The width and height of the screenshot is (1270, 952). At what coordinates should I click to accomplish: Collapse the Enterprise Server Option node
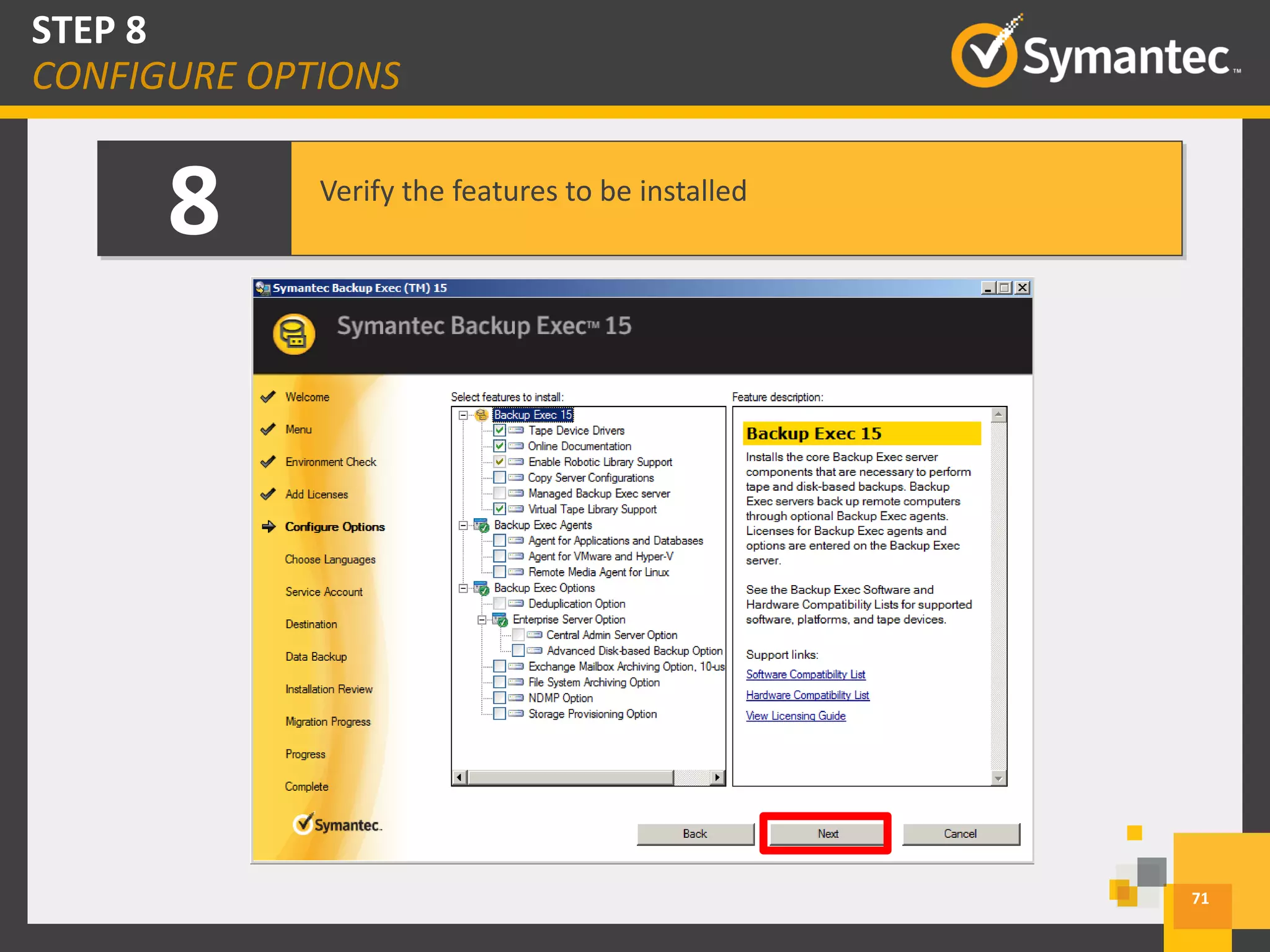(x=482, y=620)
